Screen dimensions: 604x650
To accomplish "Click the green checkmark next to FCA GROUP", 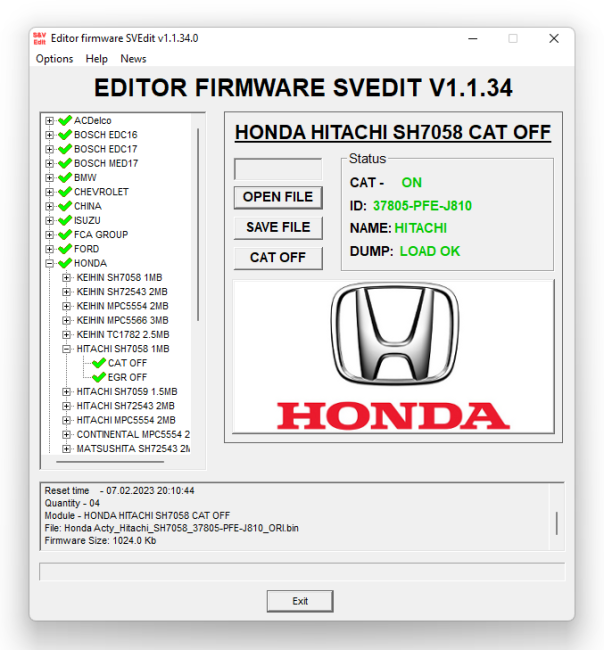I will click(65, 235).
